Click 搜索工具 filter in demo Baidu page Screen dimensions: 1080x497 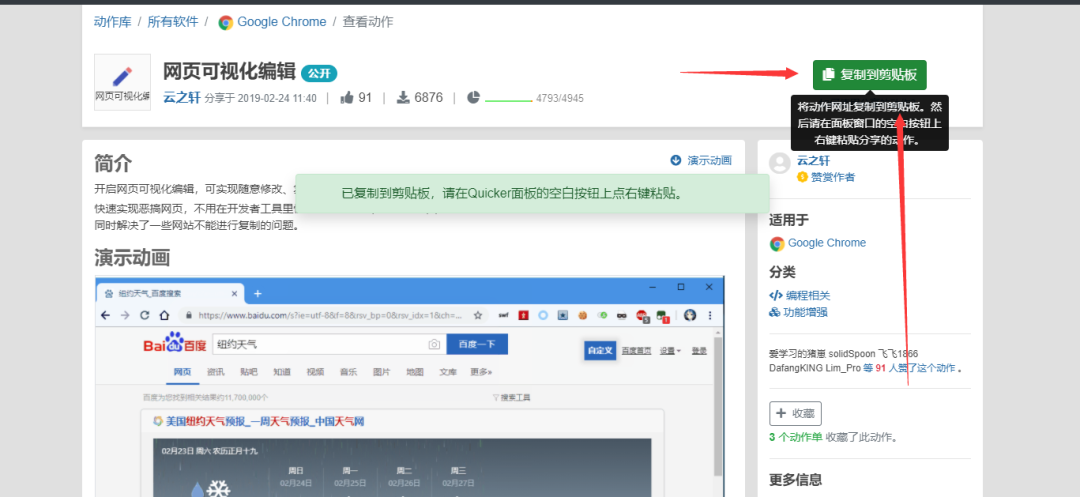pyautogui.click(x=511, y=397)
